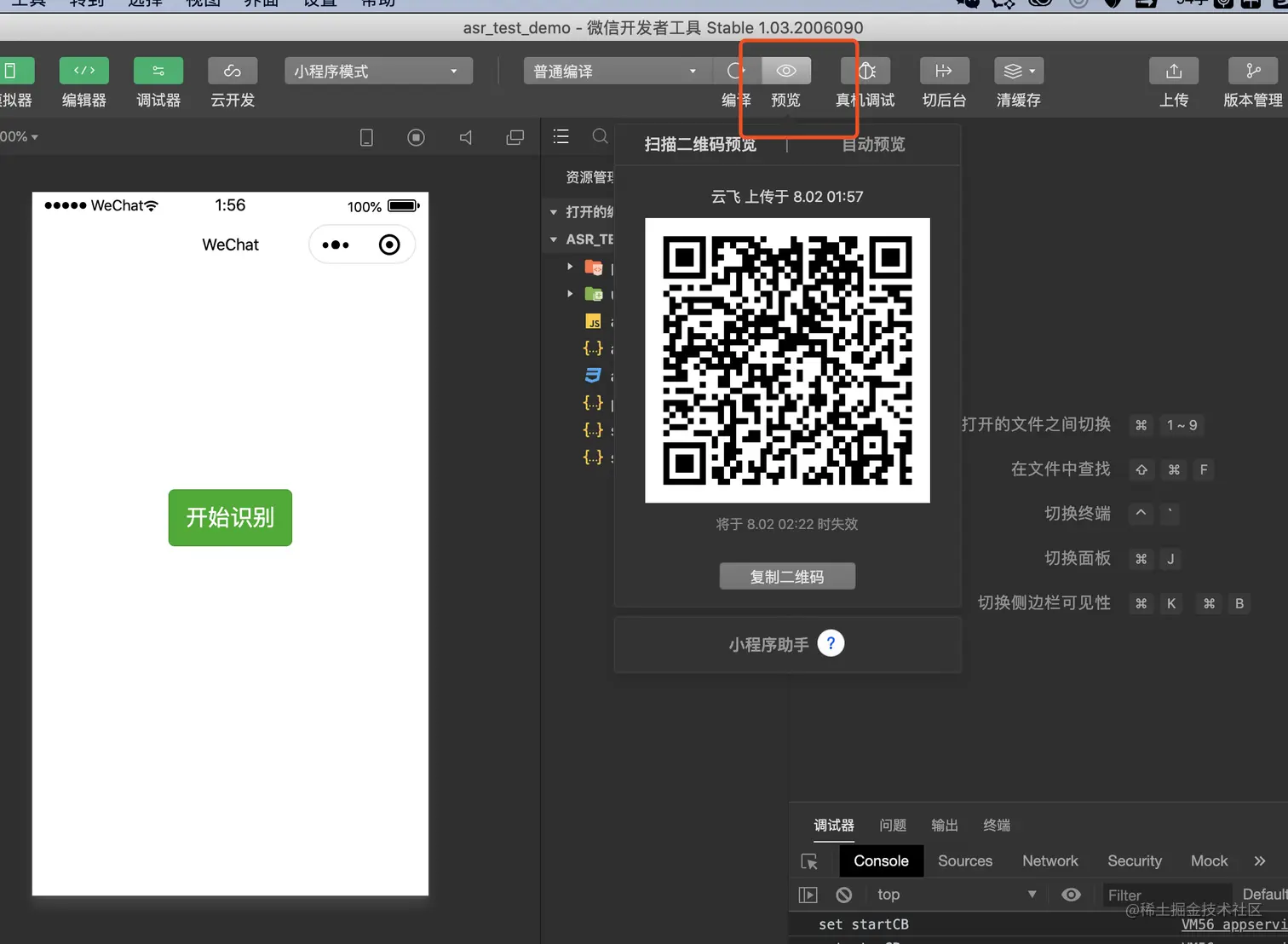The height and width of the screenshot is (944, 1288).
Task: Collapse the ASR_TE project root arrow
Action: [x=554, y=239]
